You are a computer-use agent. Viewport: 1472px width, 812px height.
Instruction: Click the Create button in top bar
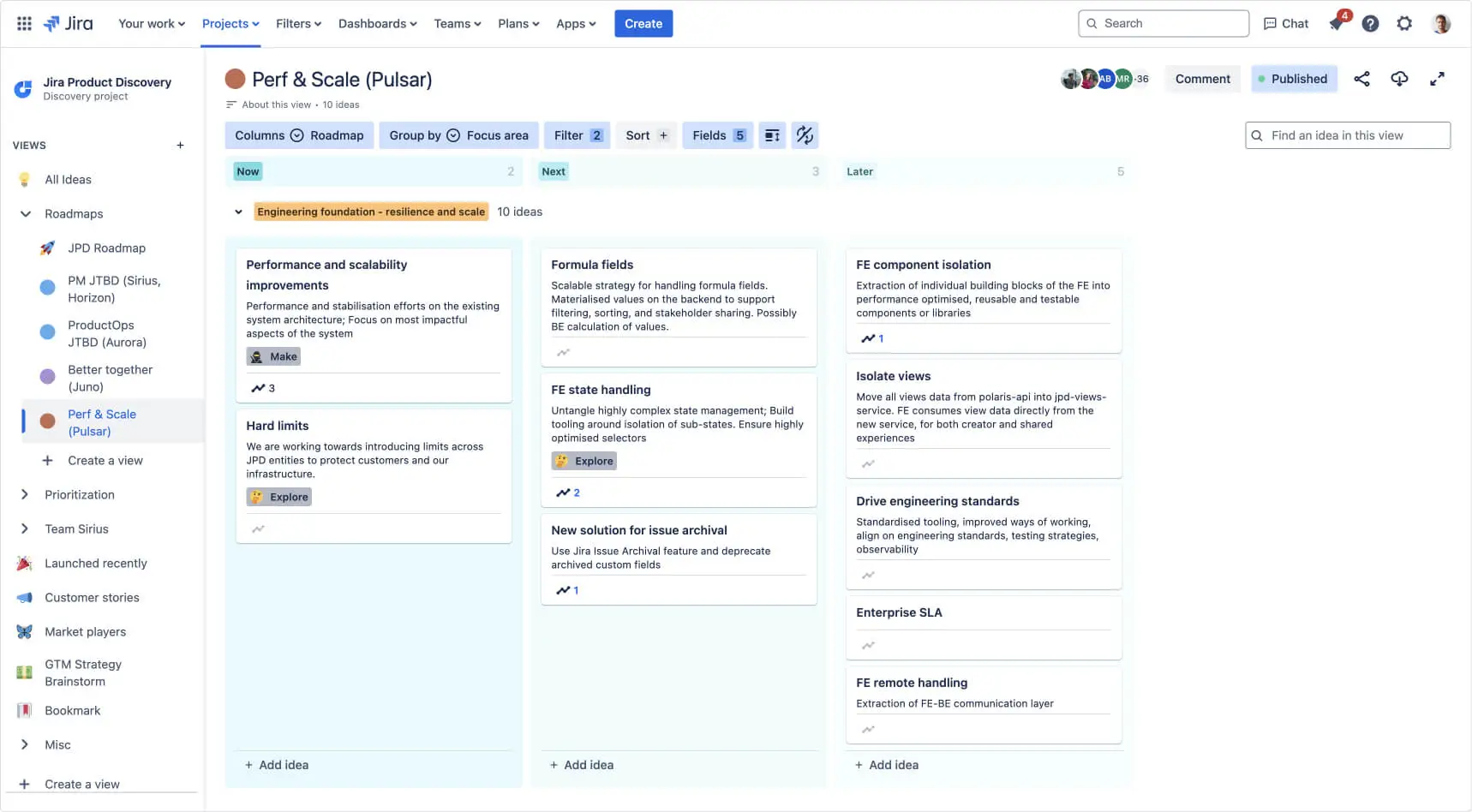coord(643,23)
